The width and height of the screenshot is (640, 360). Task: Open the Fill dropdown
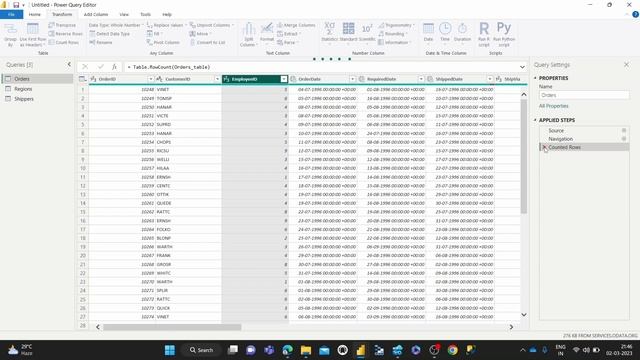point(155,33)
